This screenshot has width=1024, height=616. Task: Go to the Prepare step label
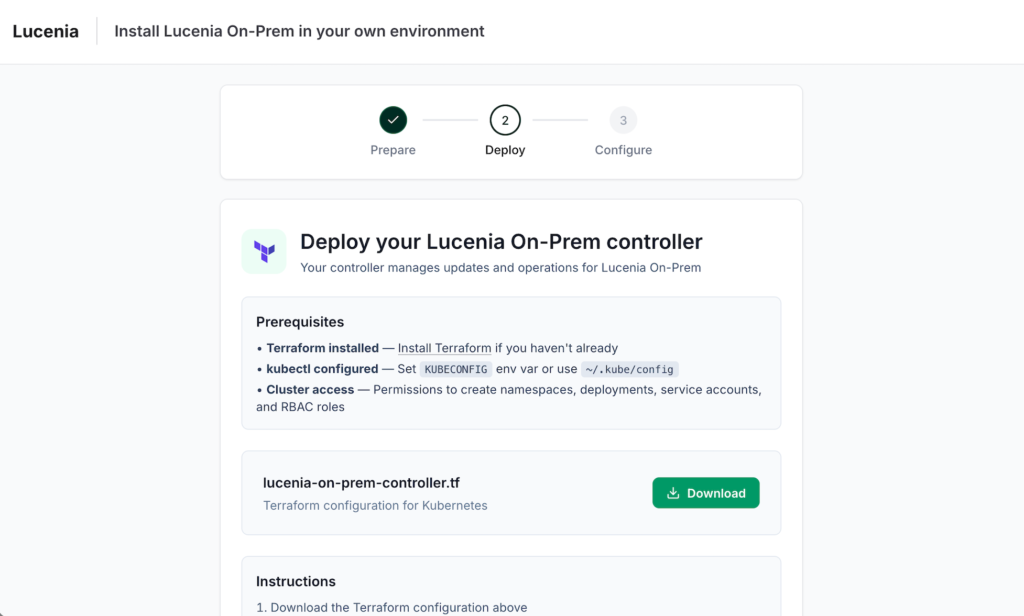coord(393,150)
